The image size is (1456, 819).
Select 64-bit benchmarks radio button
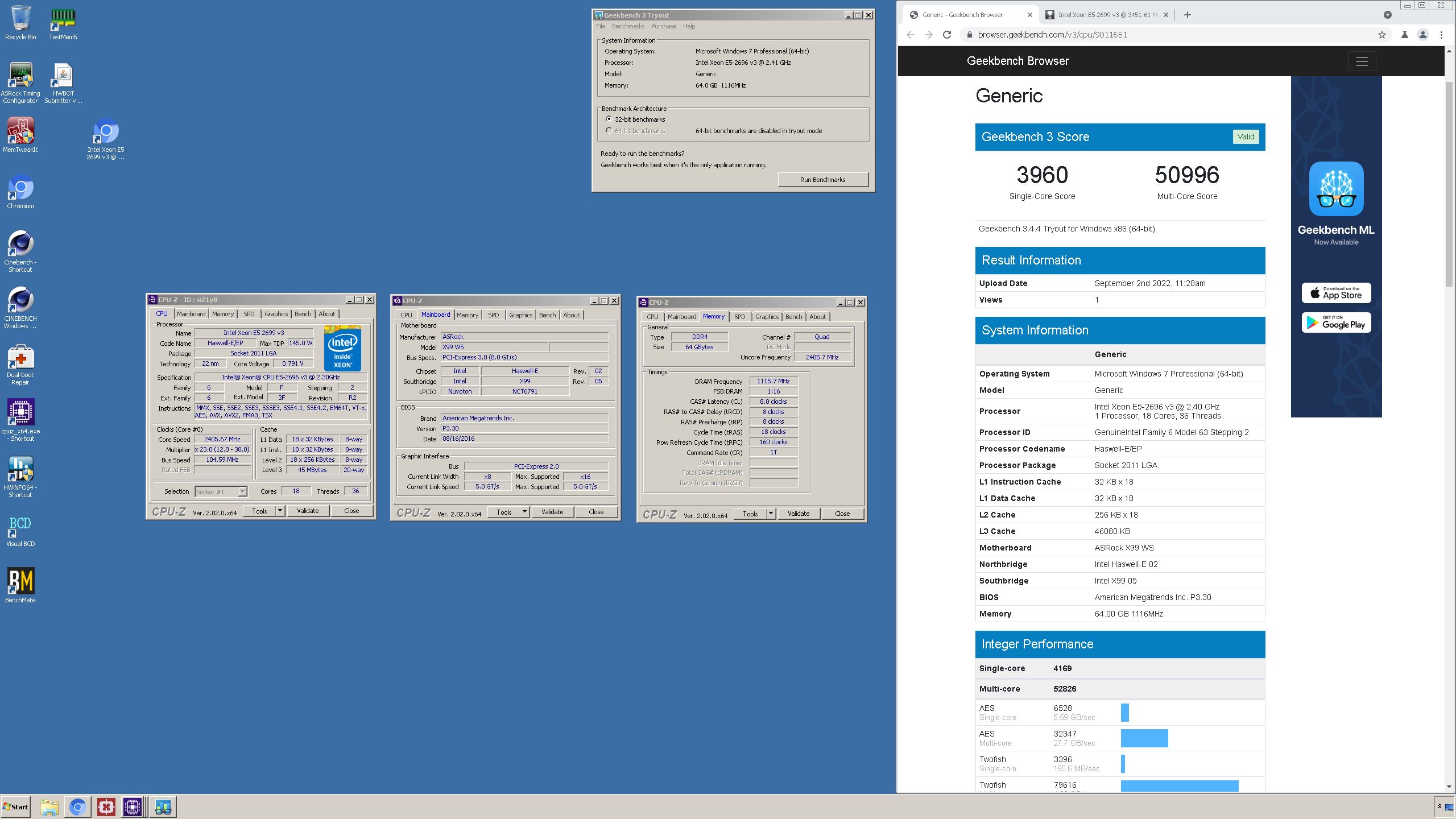609,131
